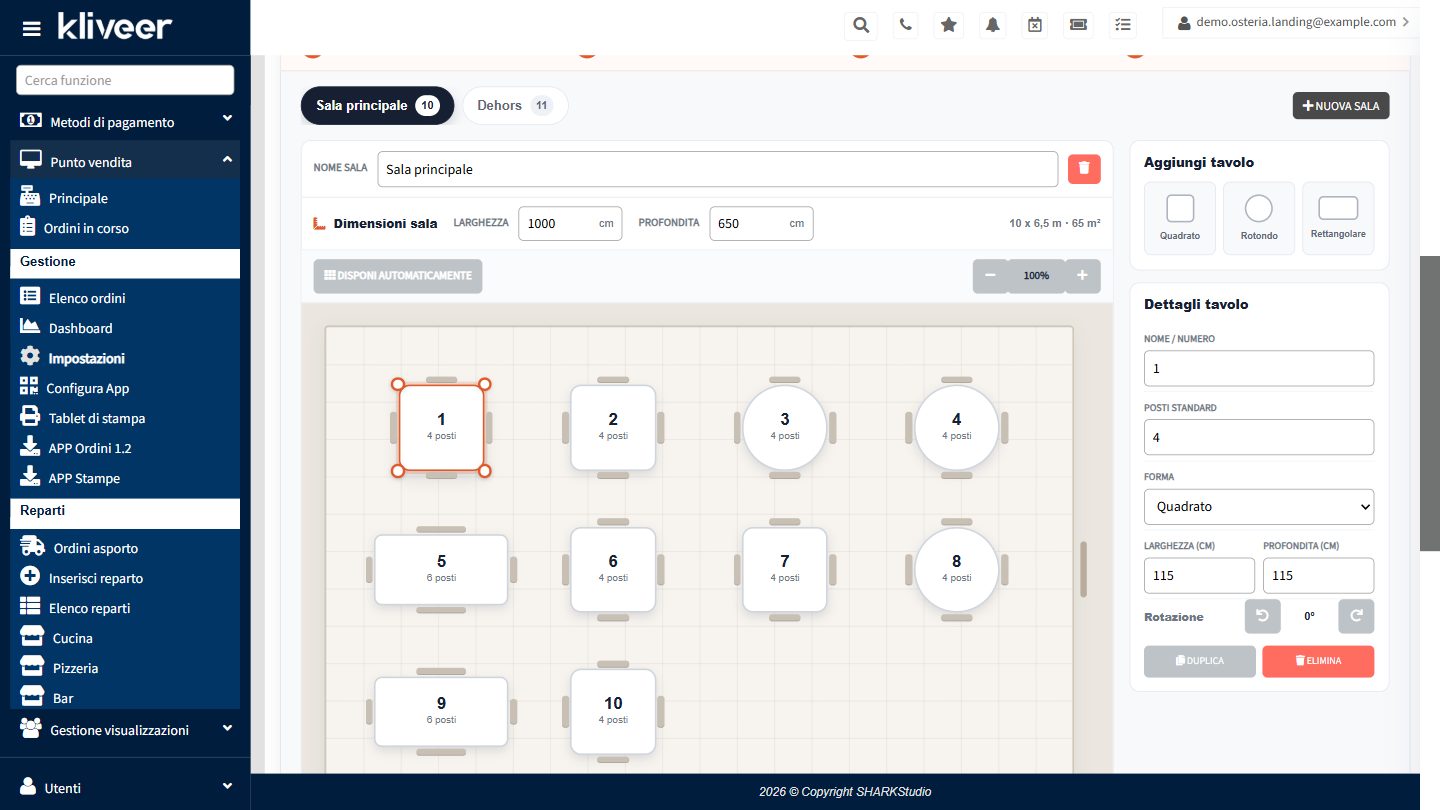Add a Rettangolare table
1440x810 pixels.
coord(1338,218)
